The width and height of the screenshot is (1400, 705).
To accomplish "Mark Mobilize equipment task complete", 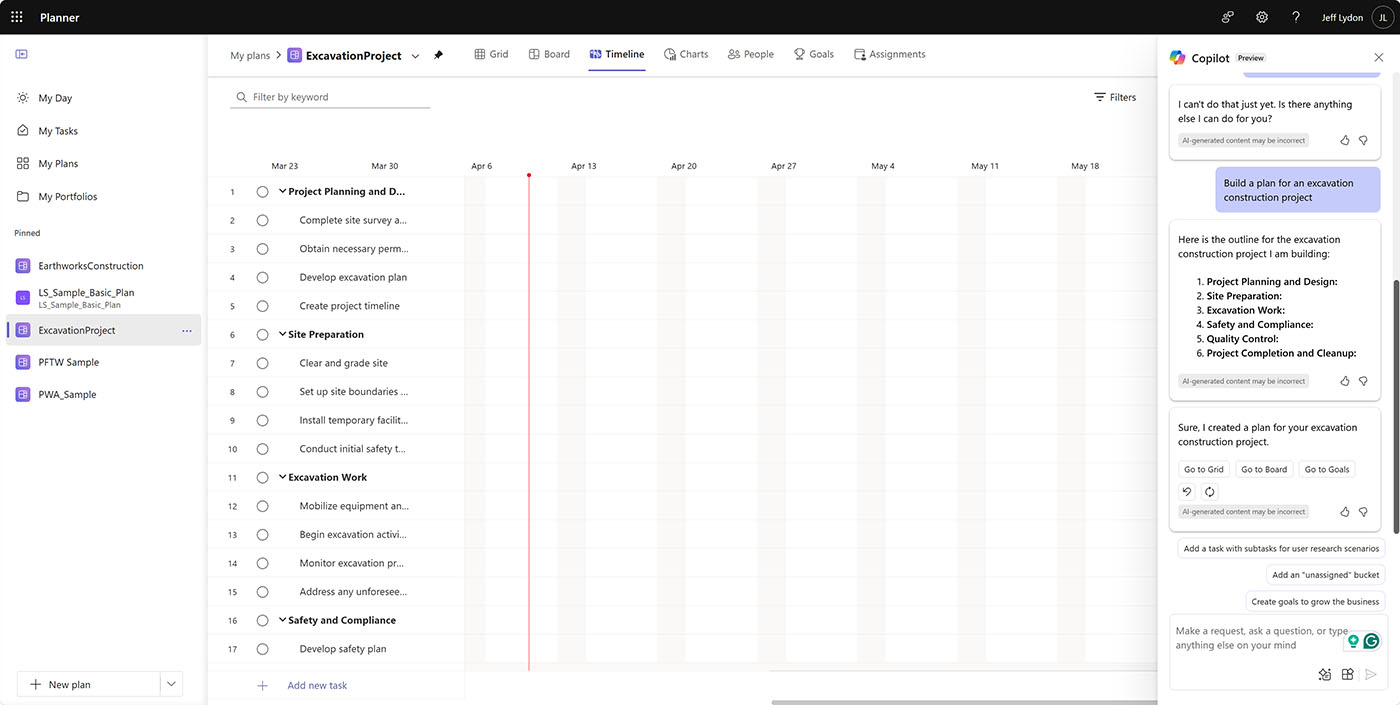I will 262,506.
